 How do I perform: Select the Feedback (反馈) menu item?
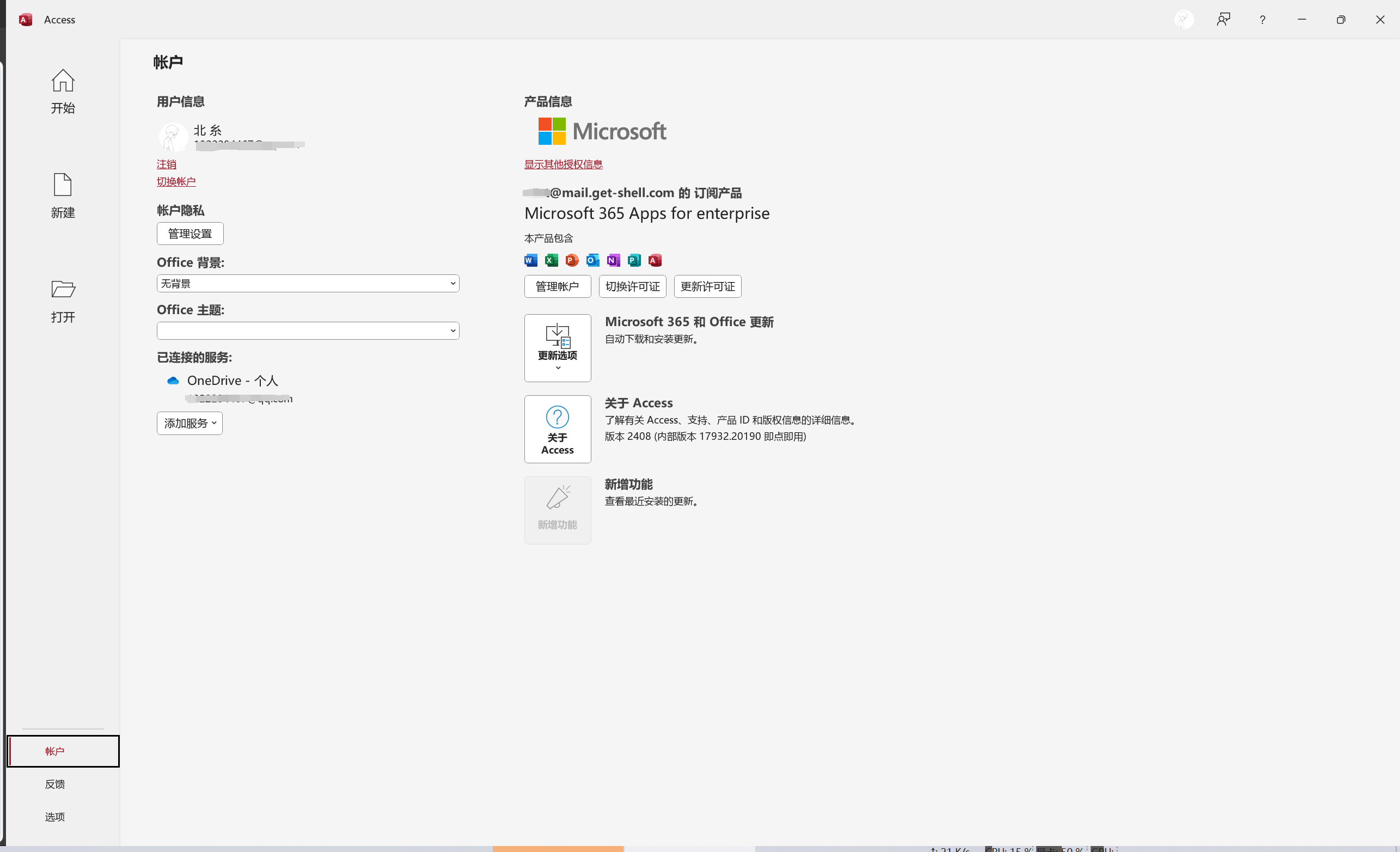55,784
